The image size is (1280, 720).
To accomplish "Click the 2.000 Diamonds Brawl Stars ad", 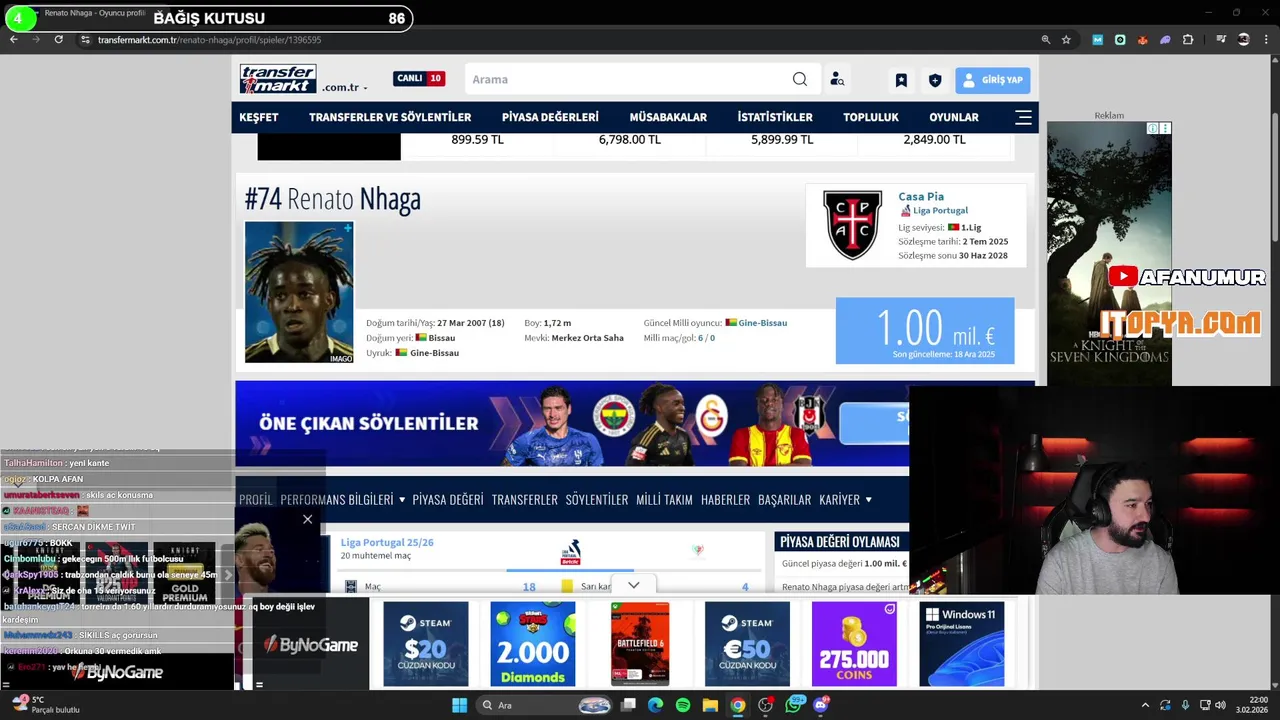I will pos(533,644).
